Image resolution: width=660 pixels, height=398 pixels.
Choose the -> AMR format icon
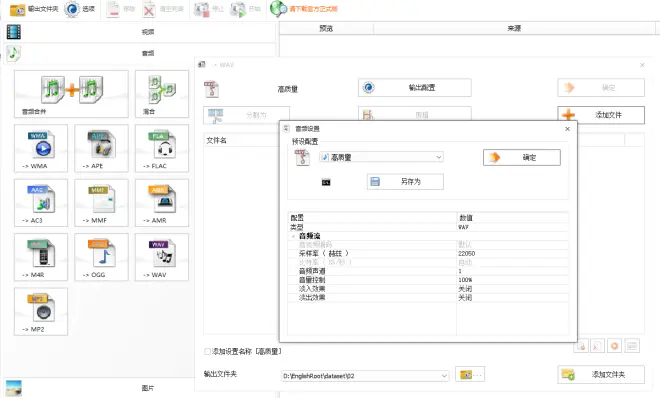coord(162,203)
